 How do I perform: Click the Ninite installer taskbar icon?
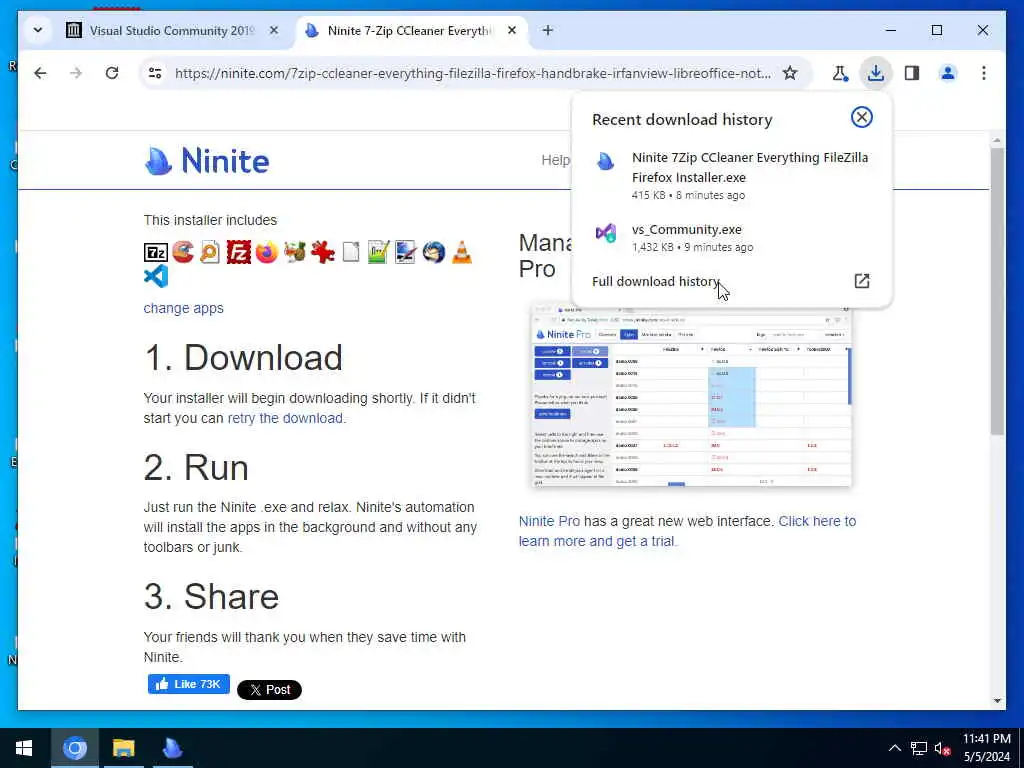(172, 748)
